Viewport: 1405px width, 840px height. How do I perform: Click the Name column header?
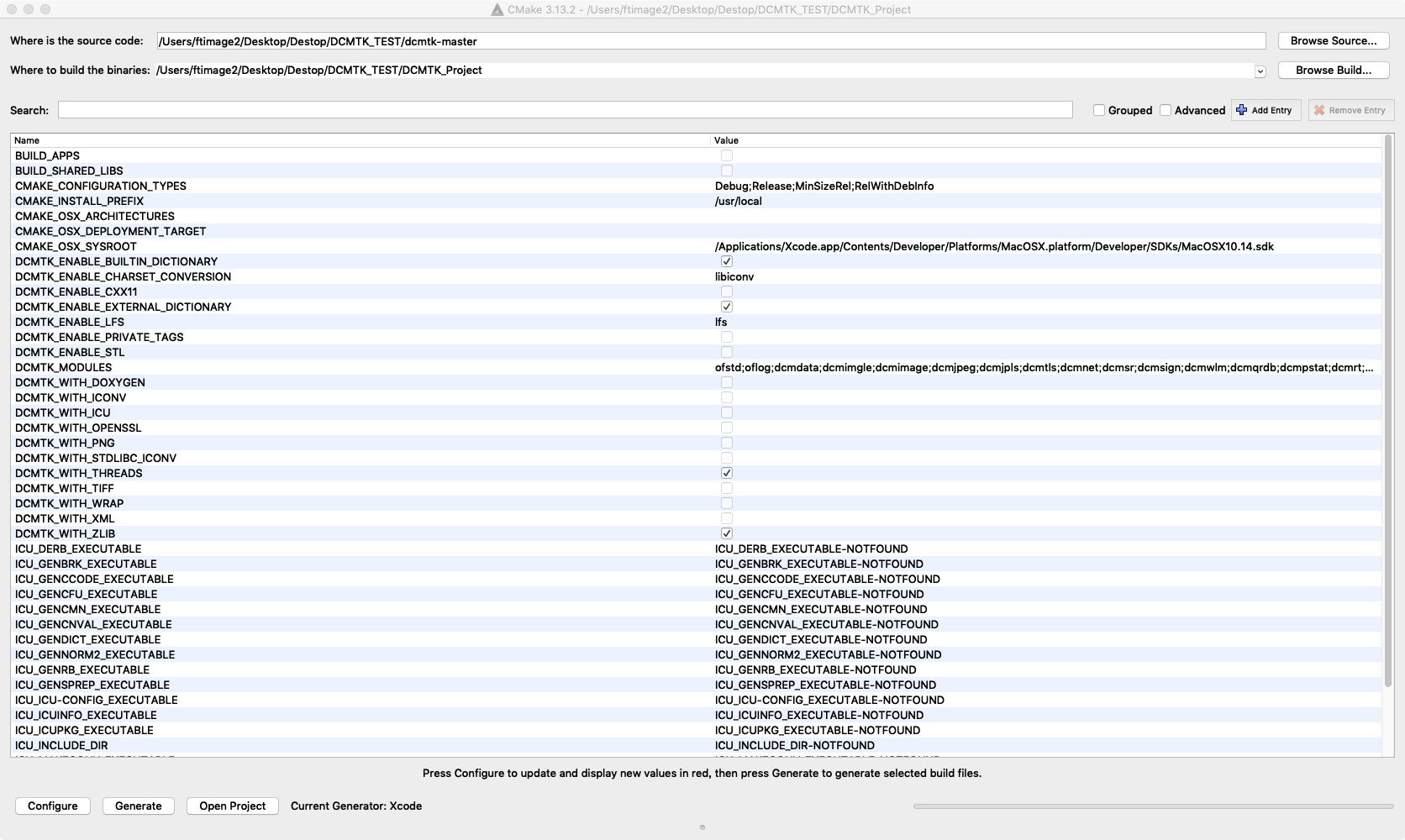tap(360, 140)
